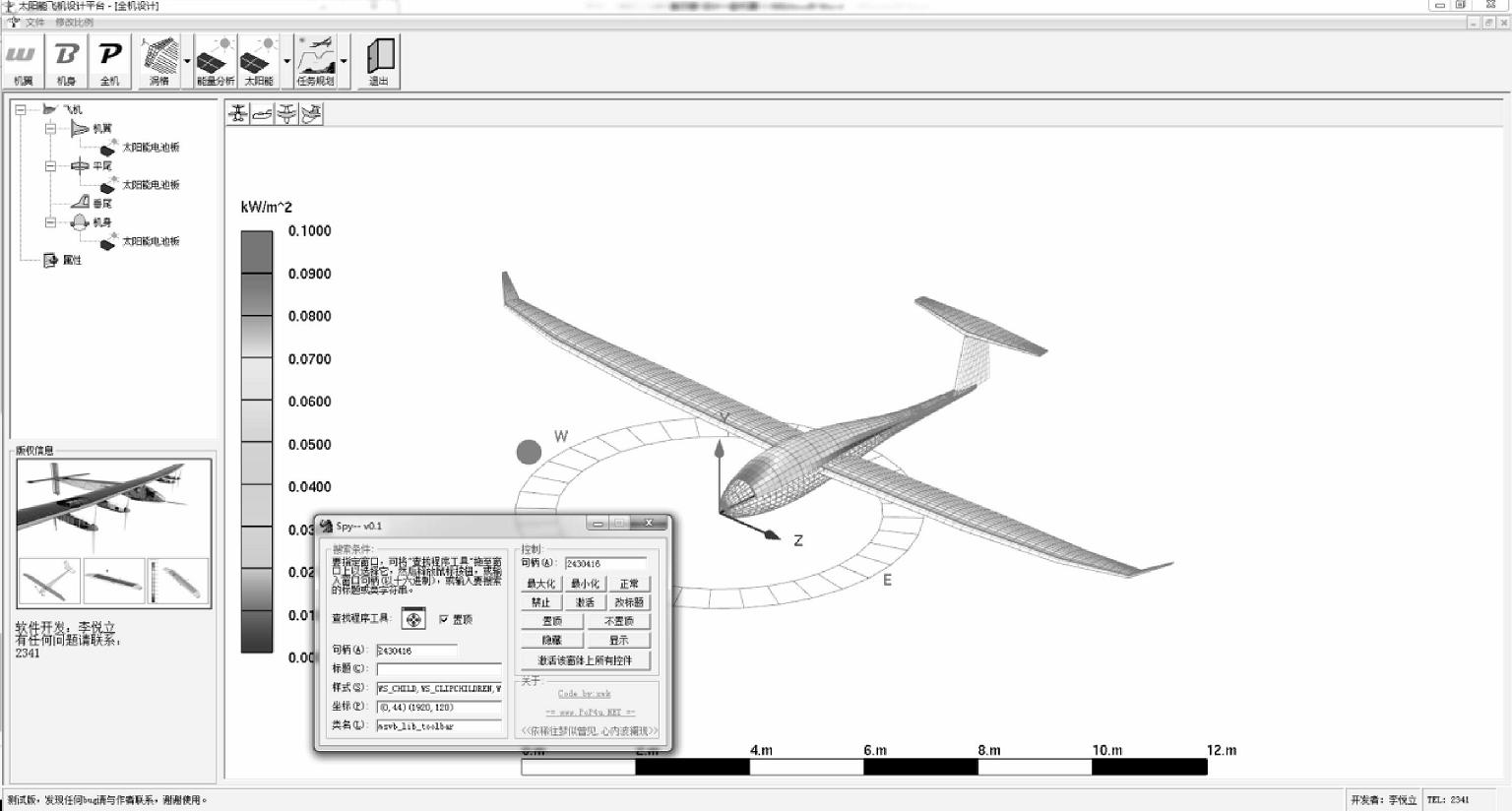Select the 属性 properties tree item
The height and width of the screenshot is (811, 1512).
click(72, 260)
